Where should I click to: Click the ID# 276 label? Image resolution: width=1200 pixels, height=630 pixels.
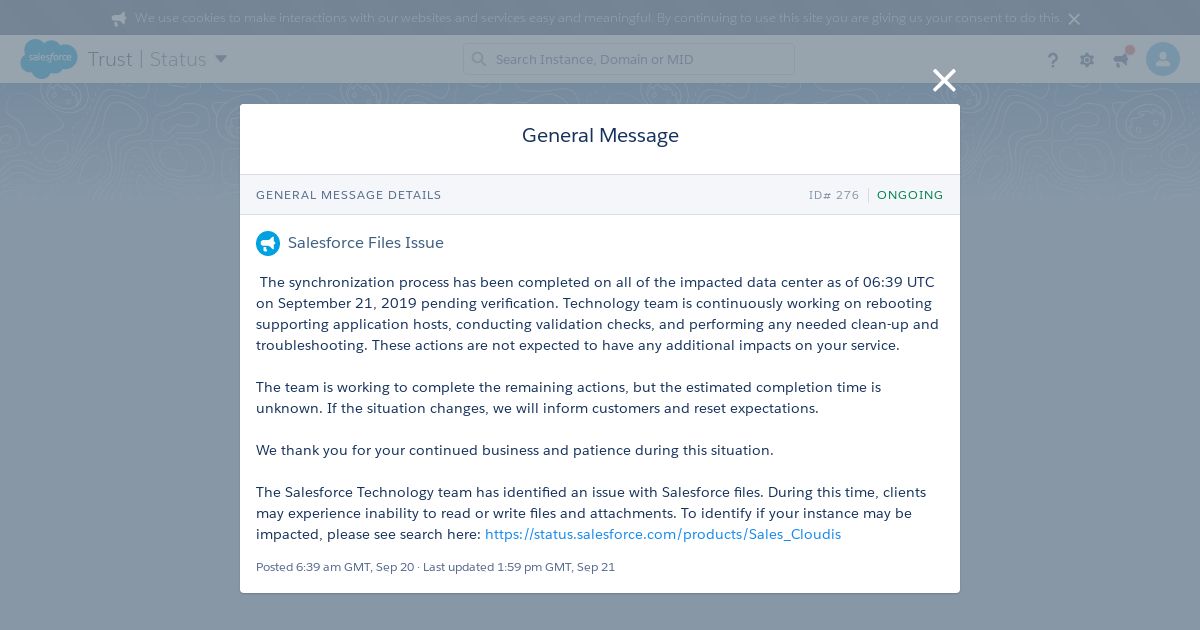coord(834,195)
